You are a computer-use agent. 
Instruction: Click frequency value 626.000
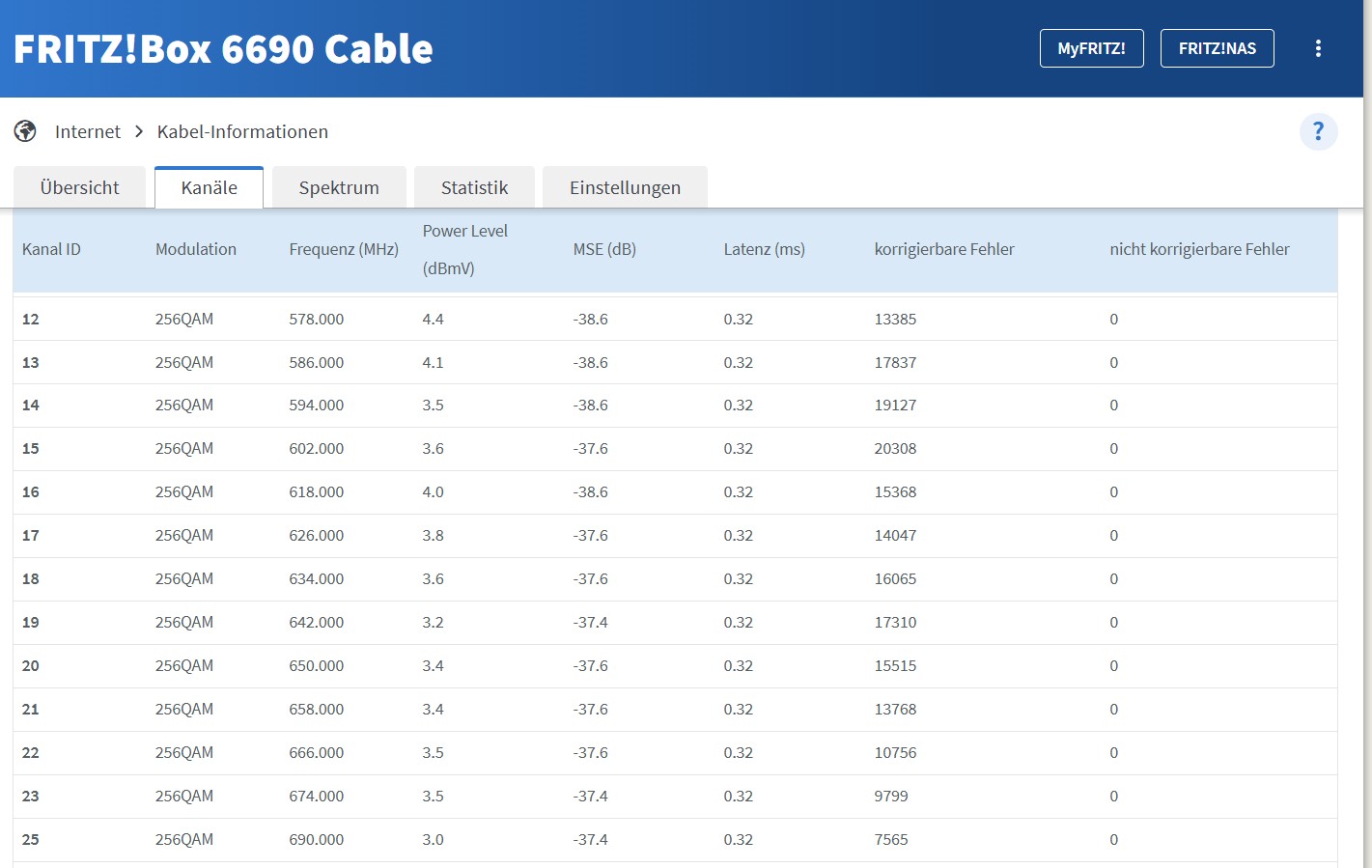[x=316, y=536]
